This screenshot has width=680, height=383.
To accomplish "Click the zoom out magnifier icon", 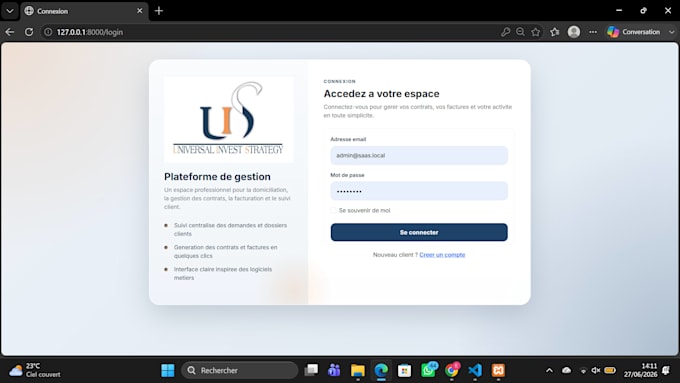I will tap(520, 32).
